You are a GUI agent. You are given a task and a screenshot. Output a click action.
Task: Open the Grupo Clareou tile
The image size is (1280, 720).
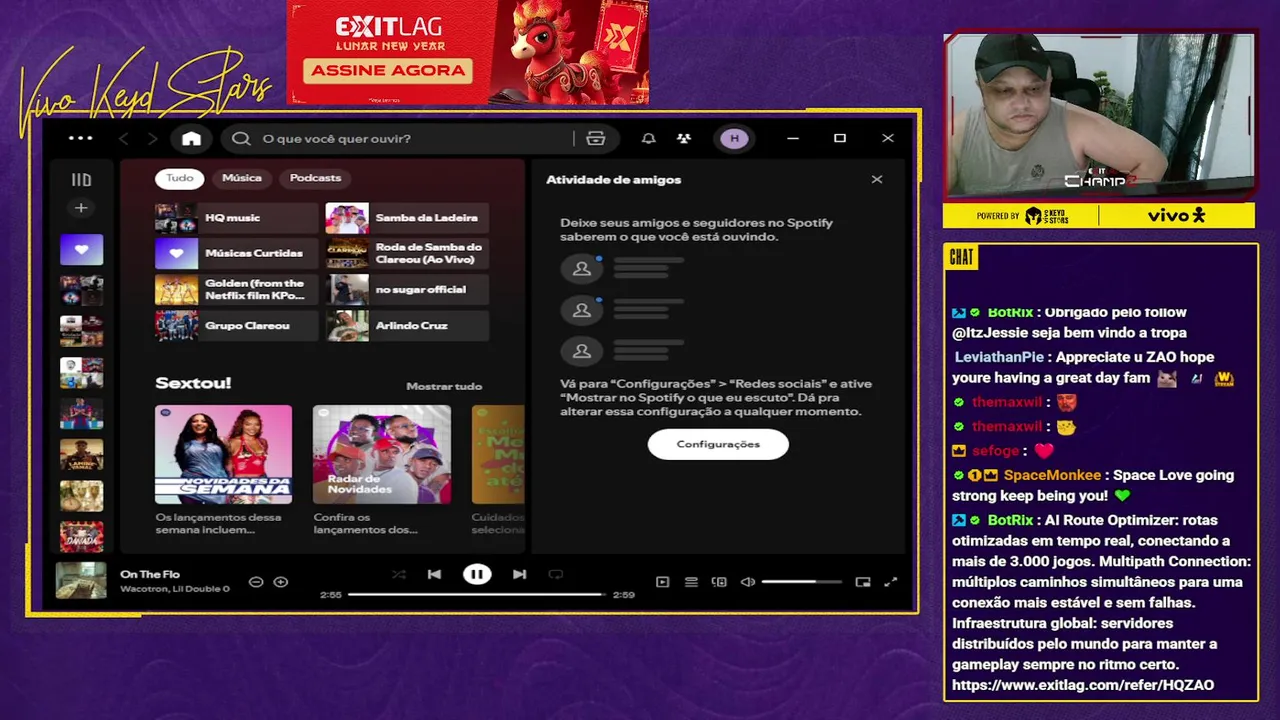coord(236,326)
